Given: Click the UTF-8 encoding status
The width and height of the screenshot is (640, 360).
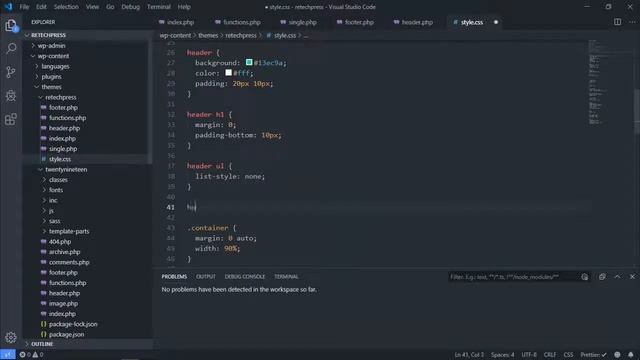Looking at the screenshot, I should tap(529, 355).
